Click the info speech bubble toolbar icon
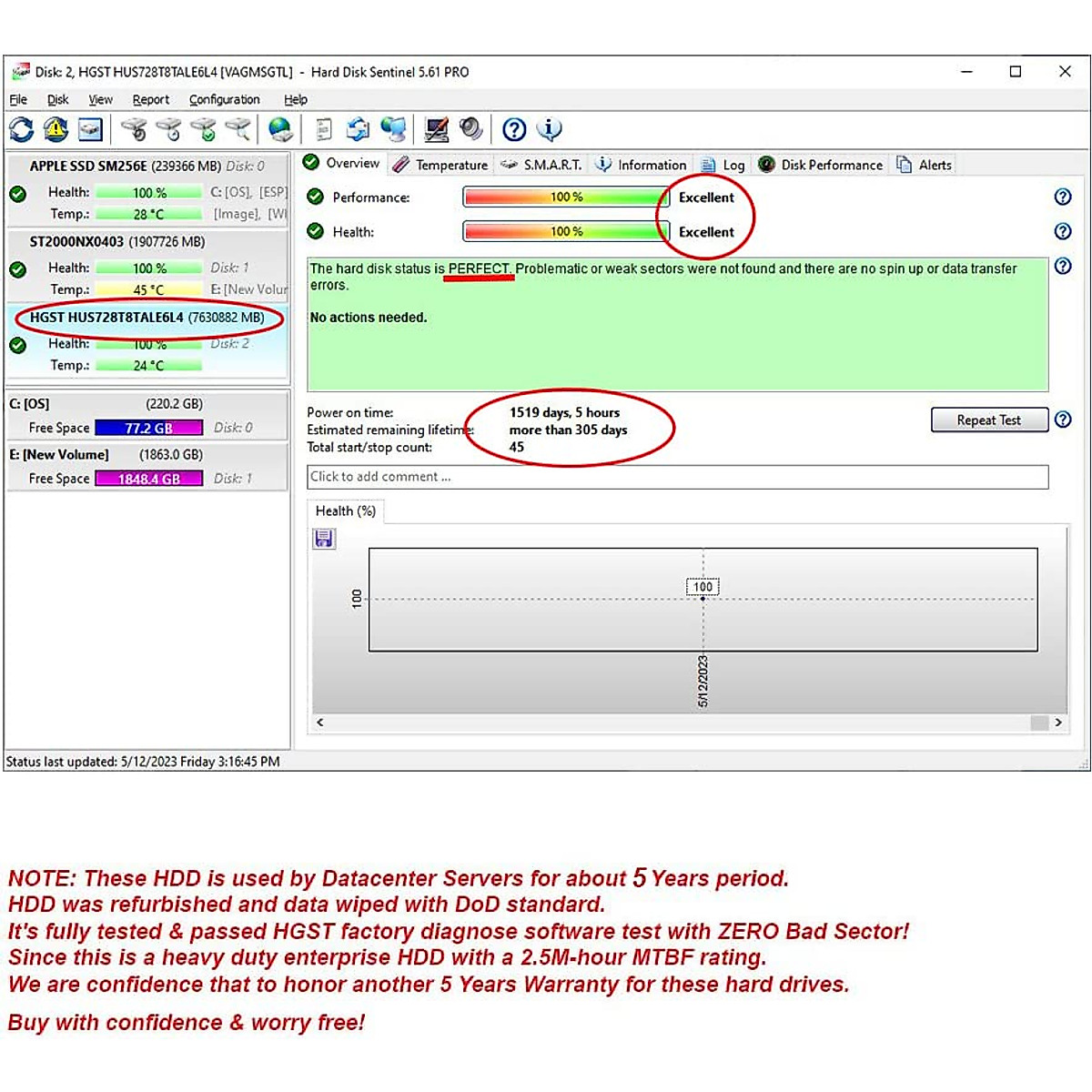The width and height of the screenshot is (1092, 1092). tap(549, 130)
